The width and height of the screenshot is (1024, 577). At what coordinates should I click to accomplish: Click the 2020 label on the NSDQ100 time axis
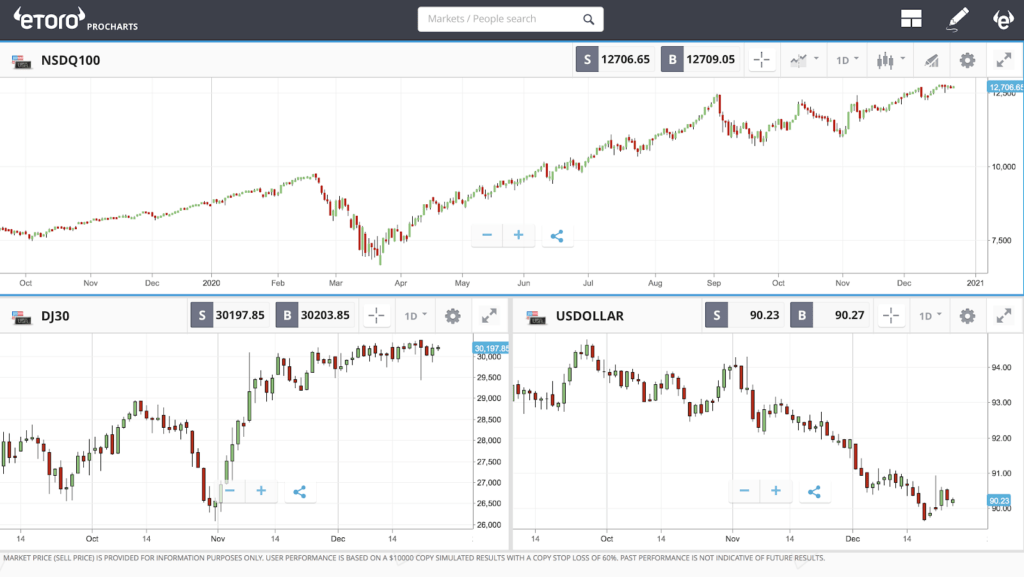211,283
